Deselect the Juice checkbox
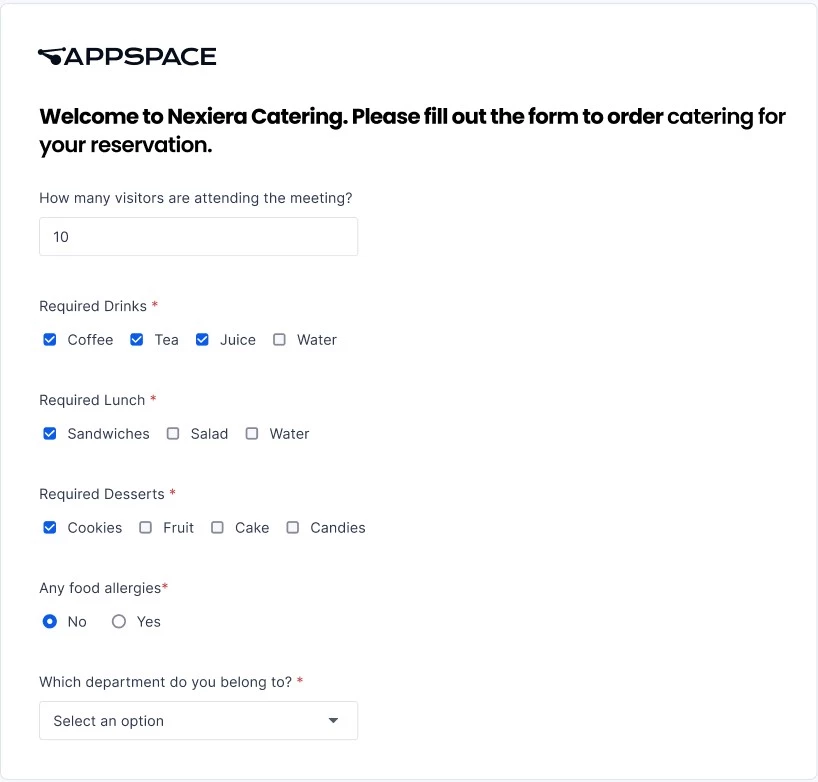This screenshot has height=782, width=818. (x=202, y=340)
